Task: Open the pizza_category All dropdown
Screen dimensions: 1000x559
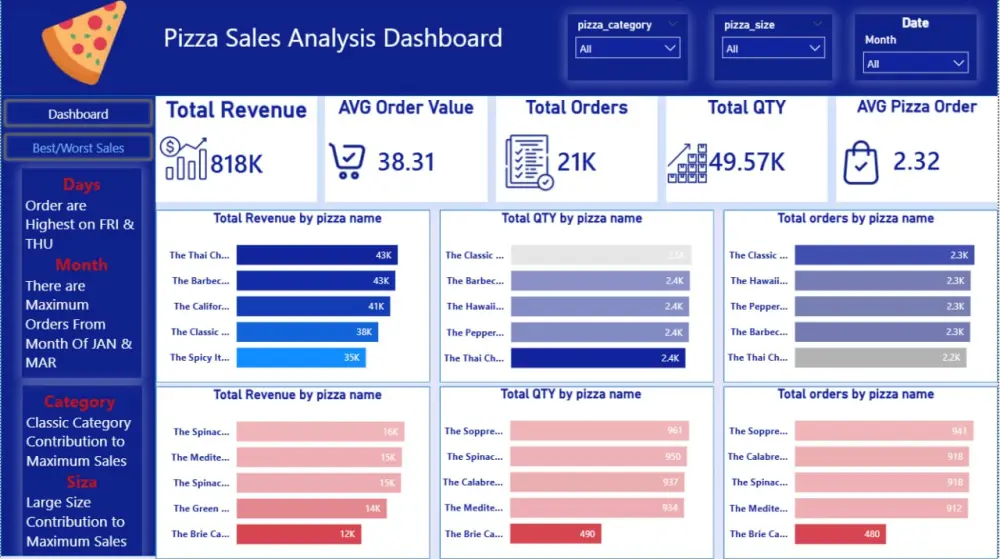Action: [x=627, y=48]
